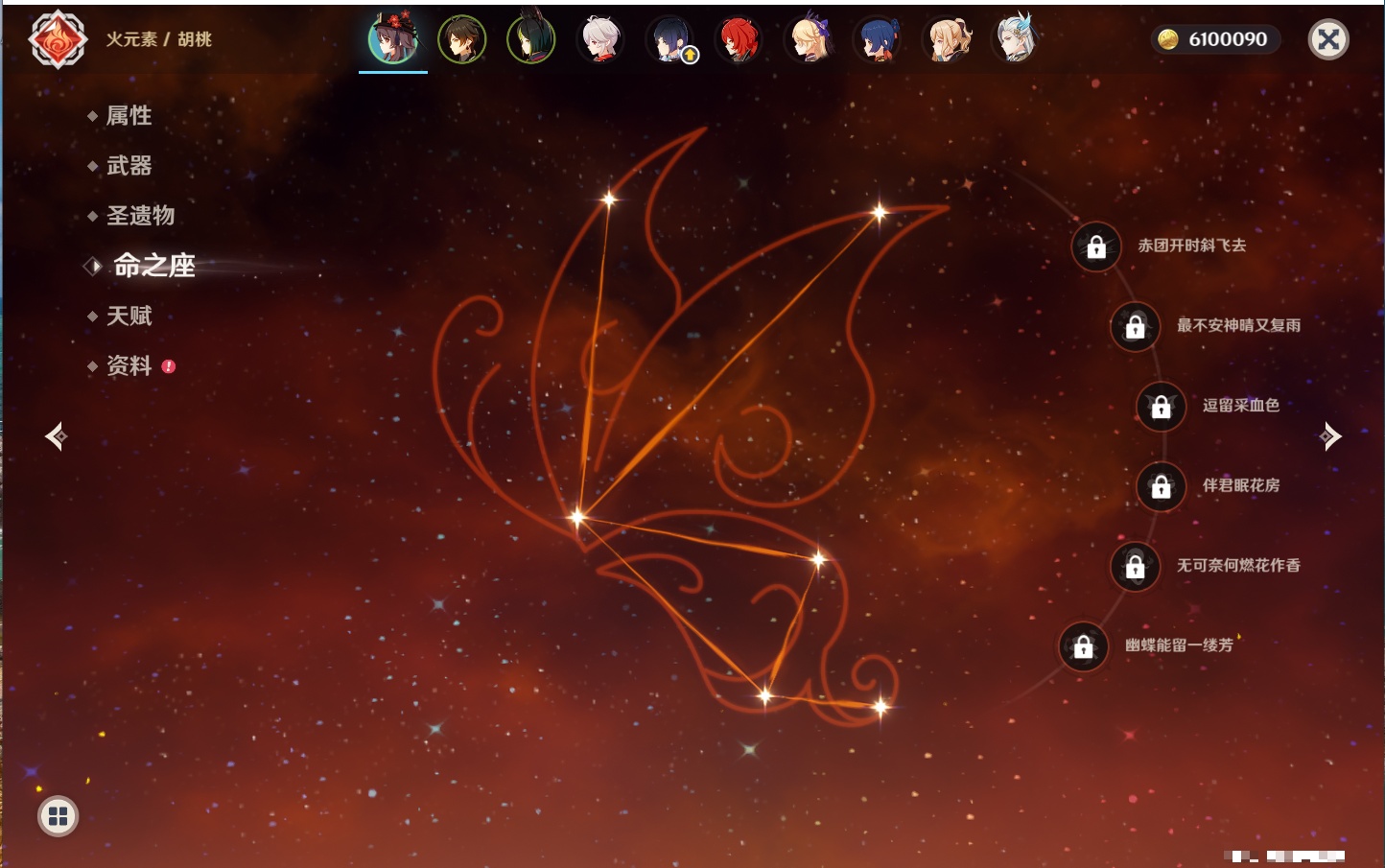The height and width of the screenshot is (868, 1385).
Task: Click the 火元素 / 胡桃 title text
Action: (x=159, y=39)
